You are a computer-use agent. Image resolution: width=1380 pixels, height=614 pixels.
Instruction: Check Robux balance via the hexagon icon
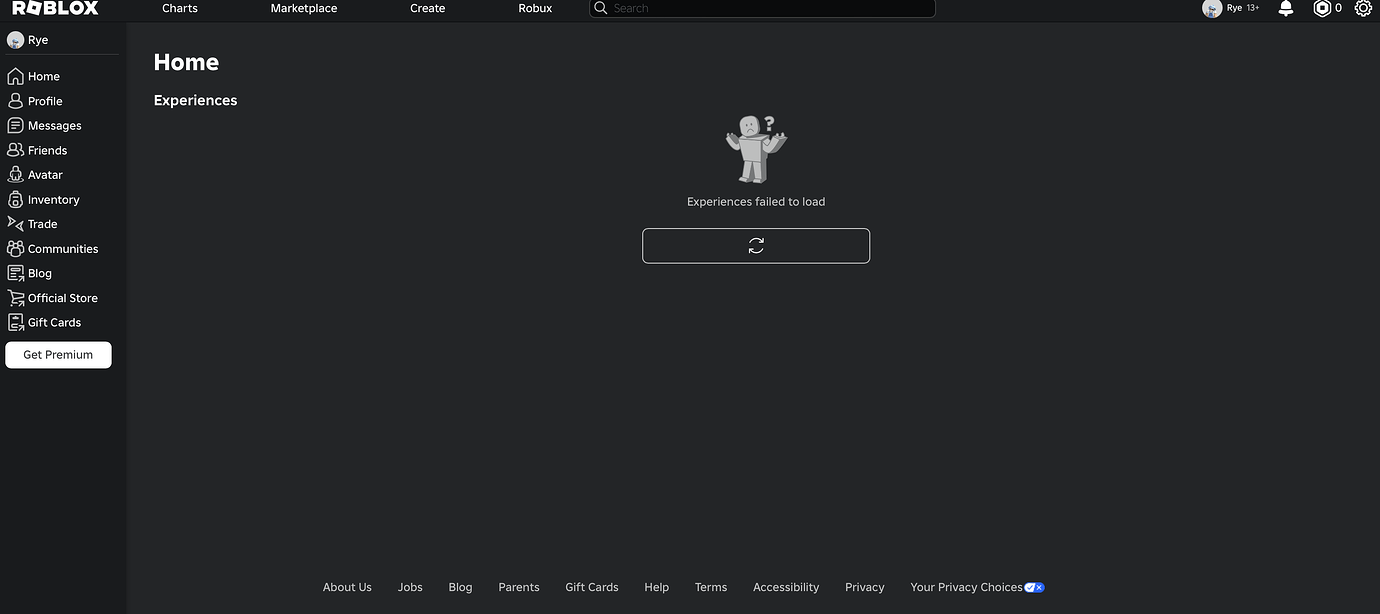tap(1320, 8)
